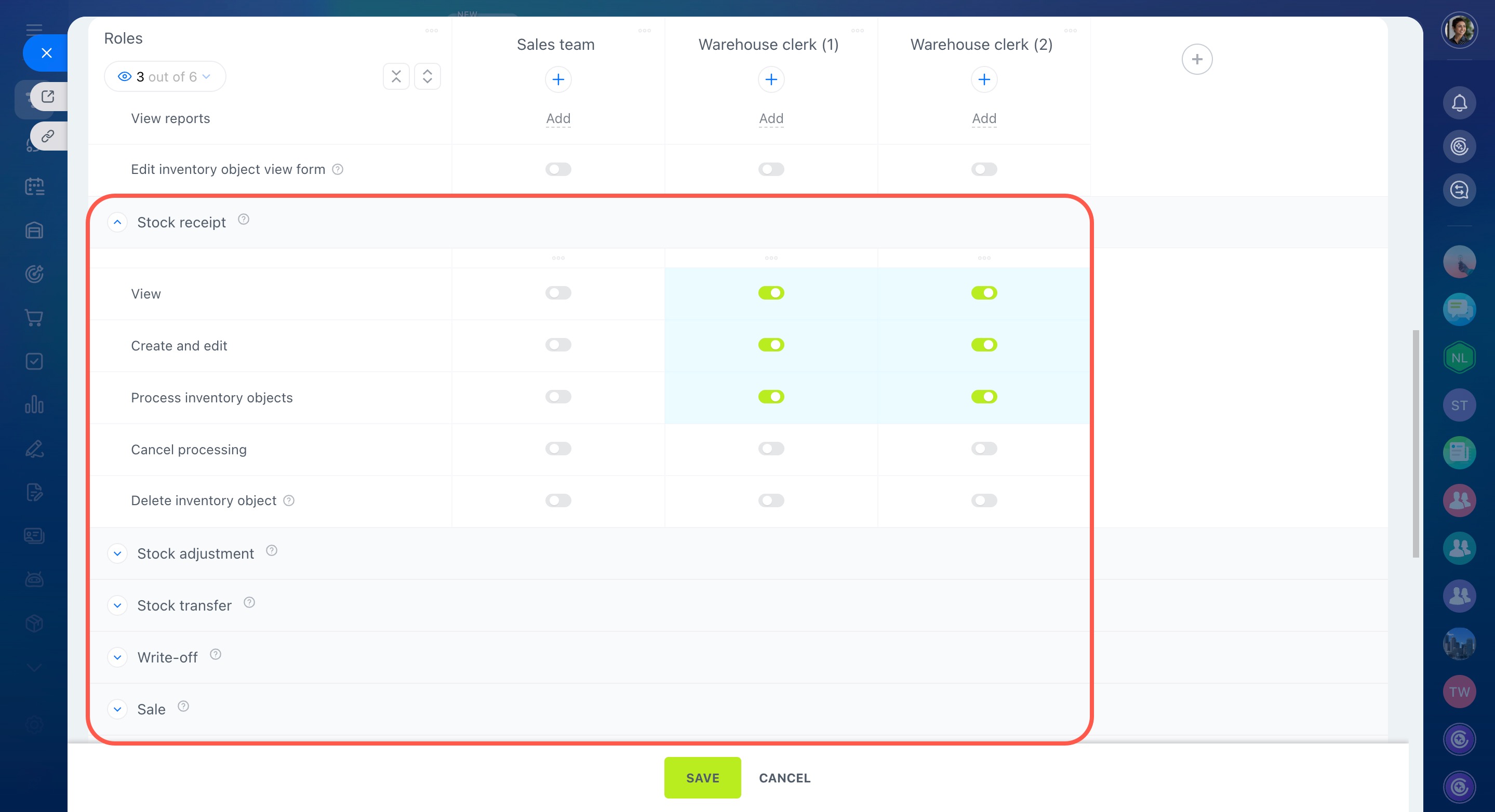Enable Cancel processing for Warehouse clerk (2)

tap(984, 449)
